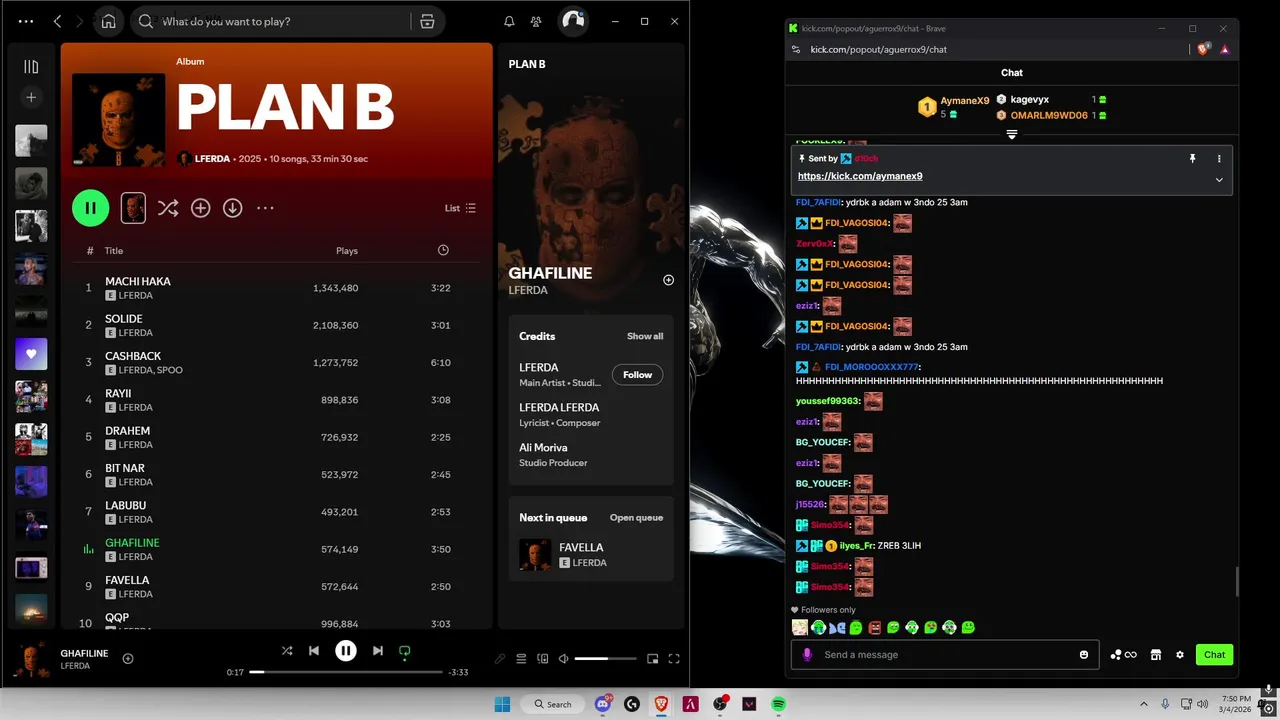Open Spotify Home via the house icon
The width and height of the screenshot is (1280, 720).
[108, 21]
